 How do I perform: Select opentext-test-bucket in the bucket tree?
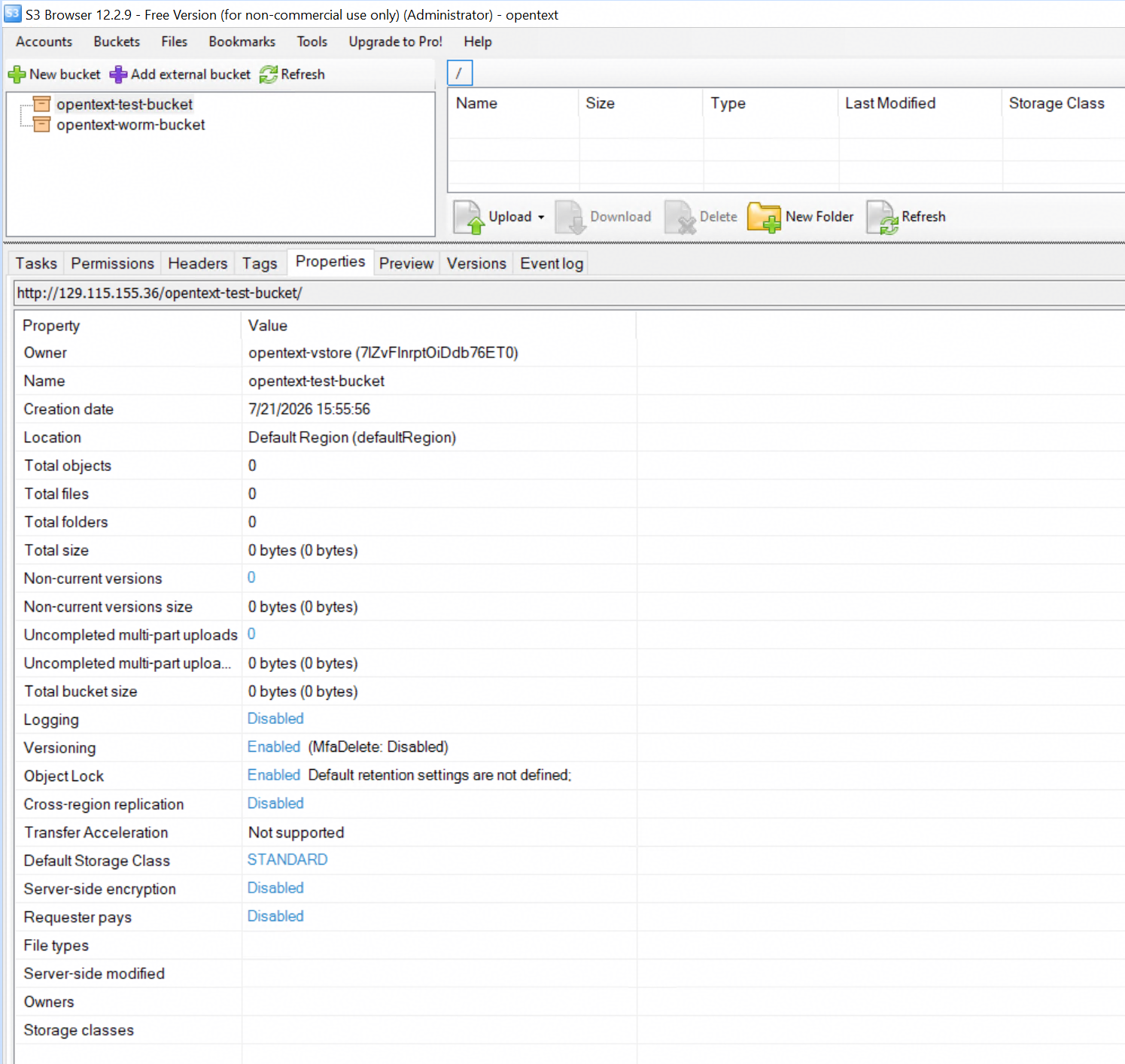124,105
